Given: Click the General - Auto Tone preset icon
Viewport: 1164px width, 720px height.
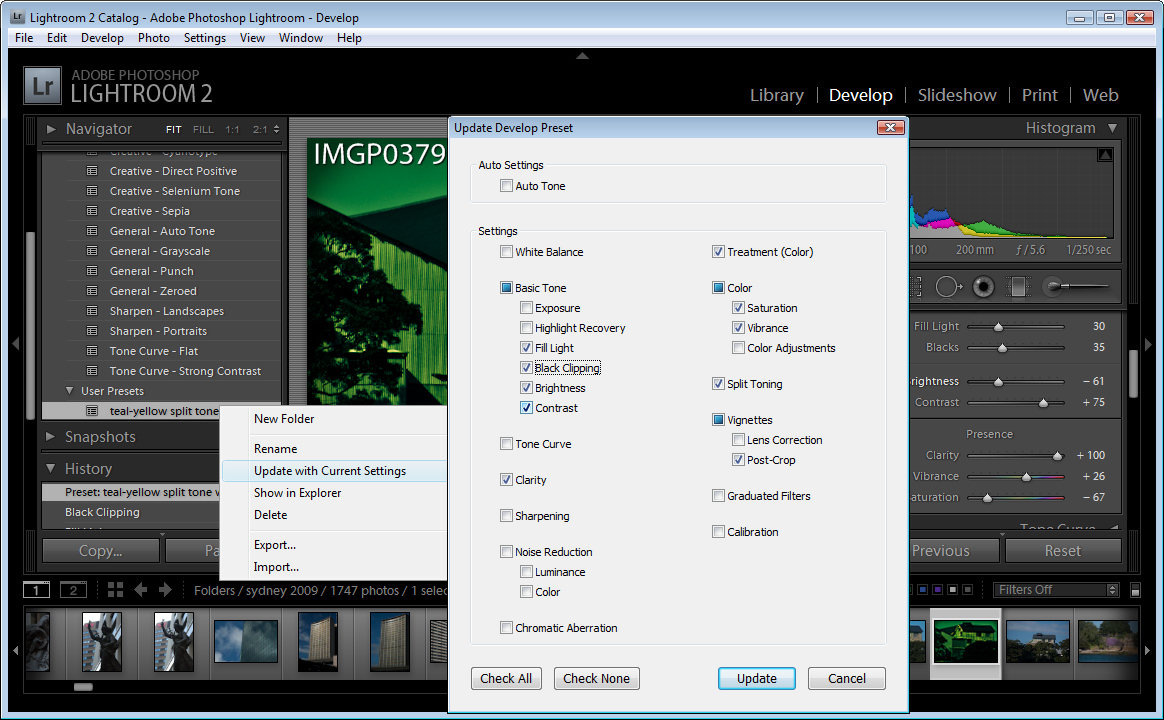Looking at the screenshot, I should (92, 231).
